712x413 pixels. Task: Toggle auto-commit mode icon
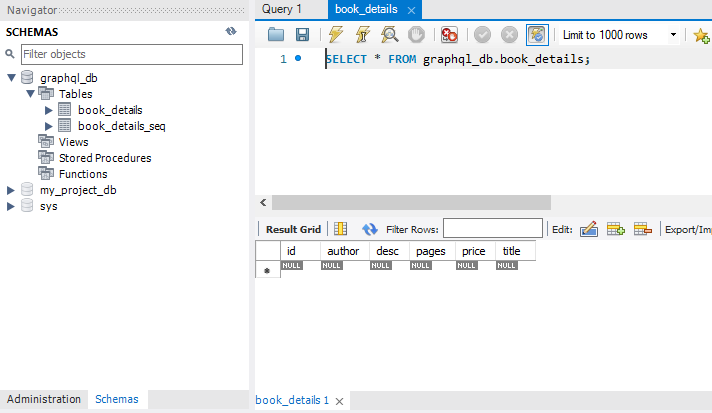click(x=537, y=34)
